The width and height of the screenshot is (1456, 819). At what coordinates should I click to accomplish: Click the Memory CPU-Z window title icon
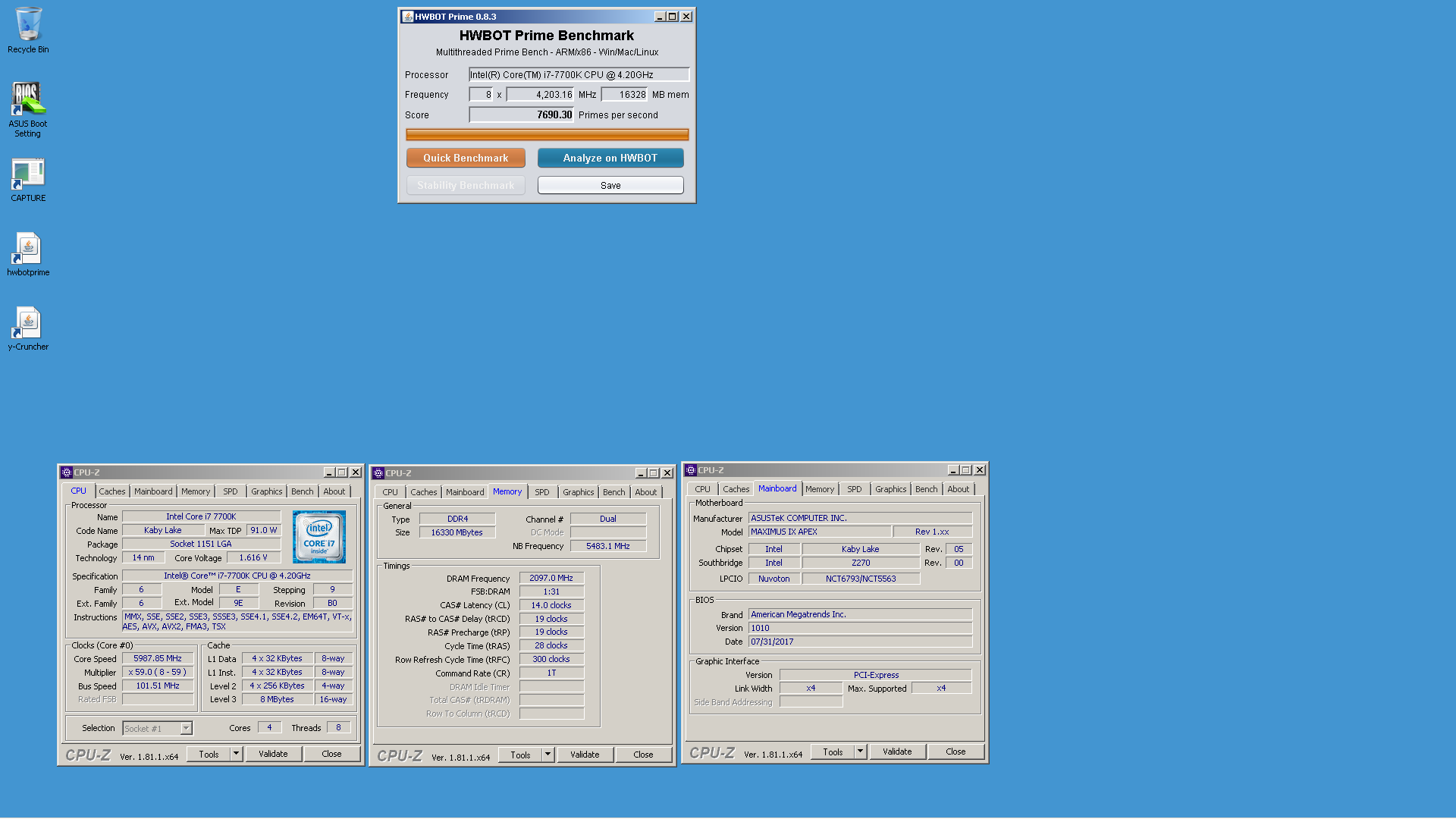coord(378,473)
